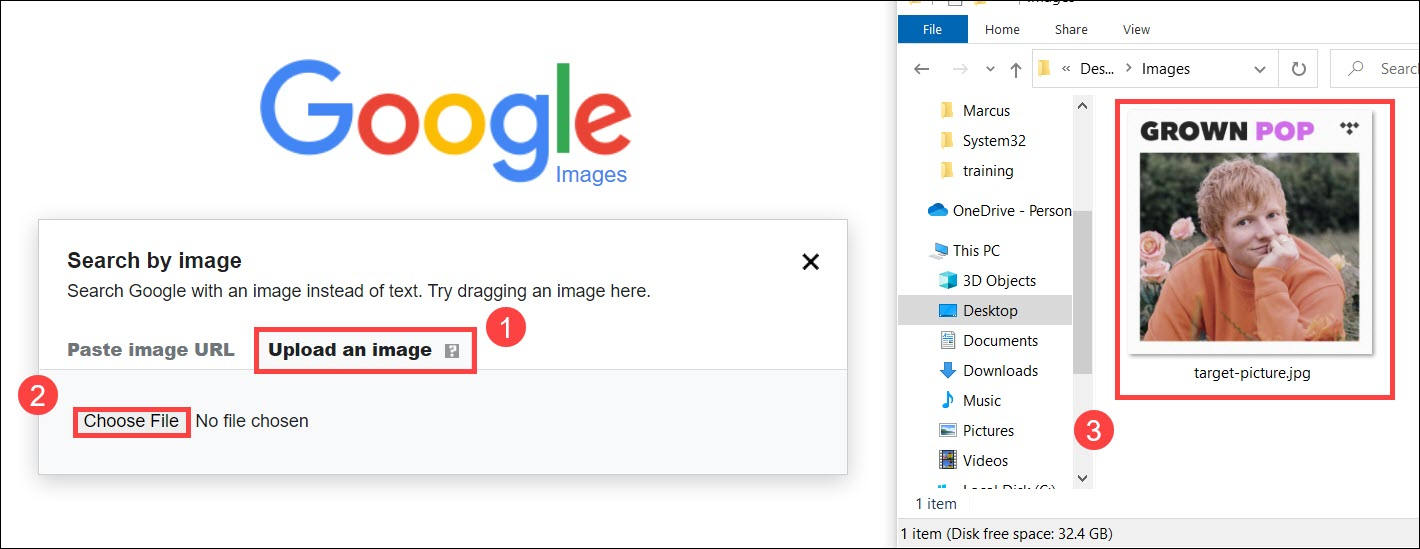
Task: Open the View ribbon tab
Action: click(1136, 29)
